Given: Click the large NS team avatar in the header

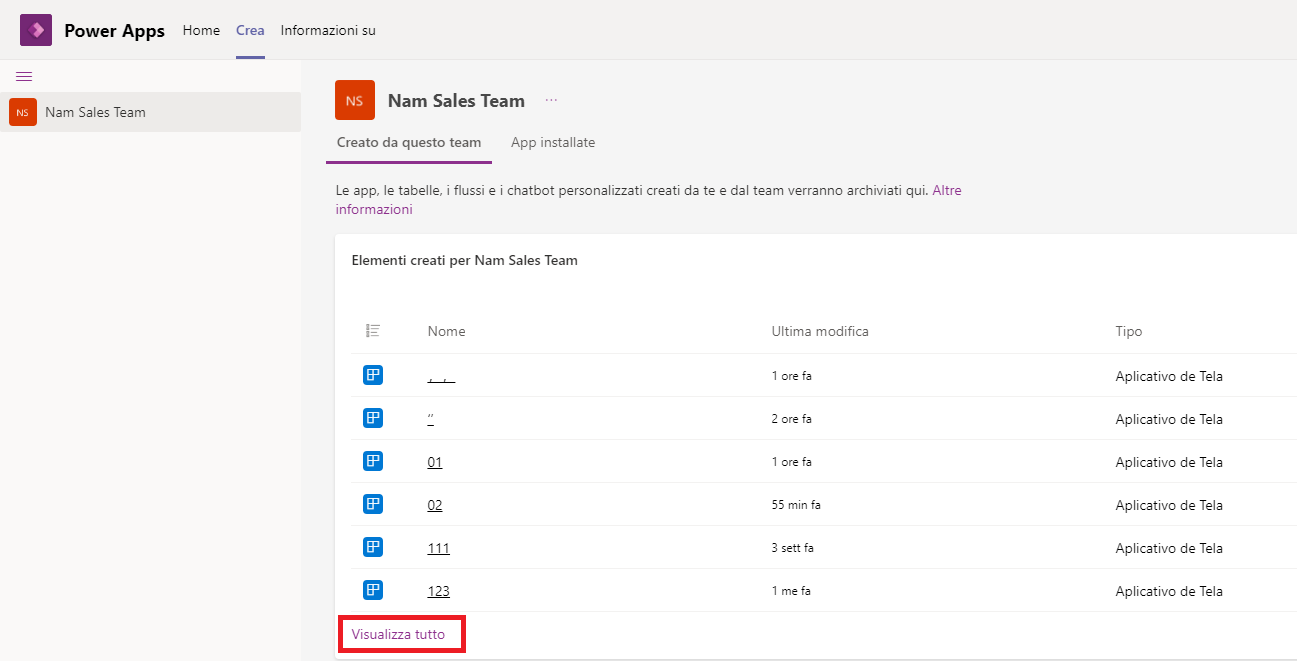Looking at the screenshot, I should tap(355, 100).
